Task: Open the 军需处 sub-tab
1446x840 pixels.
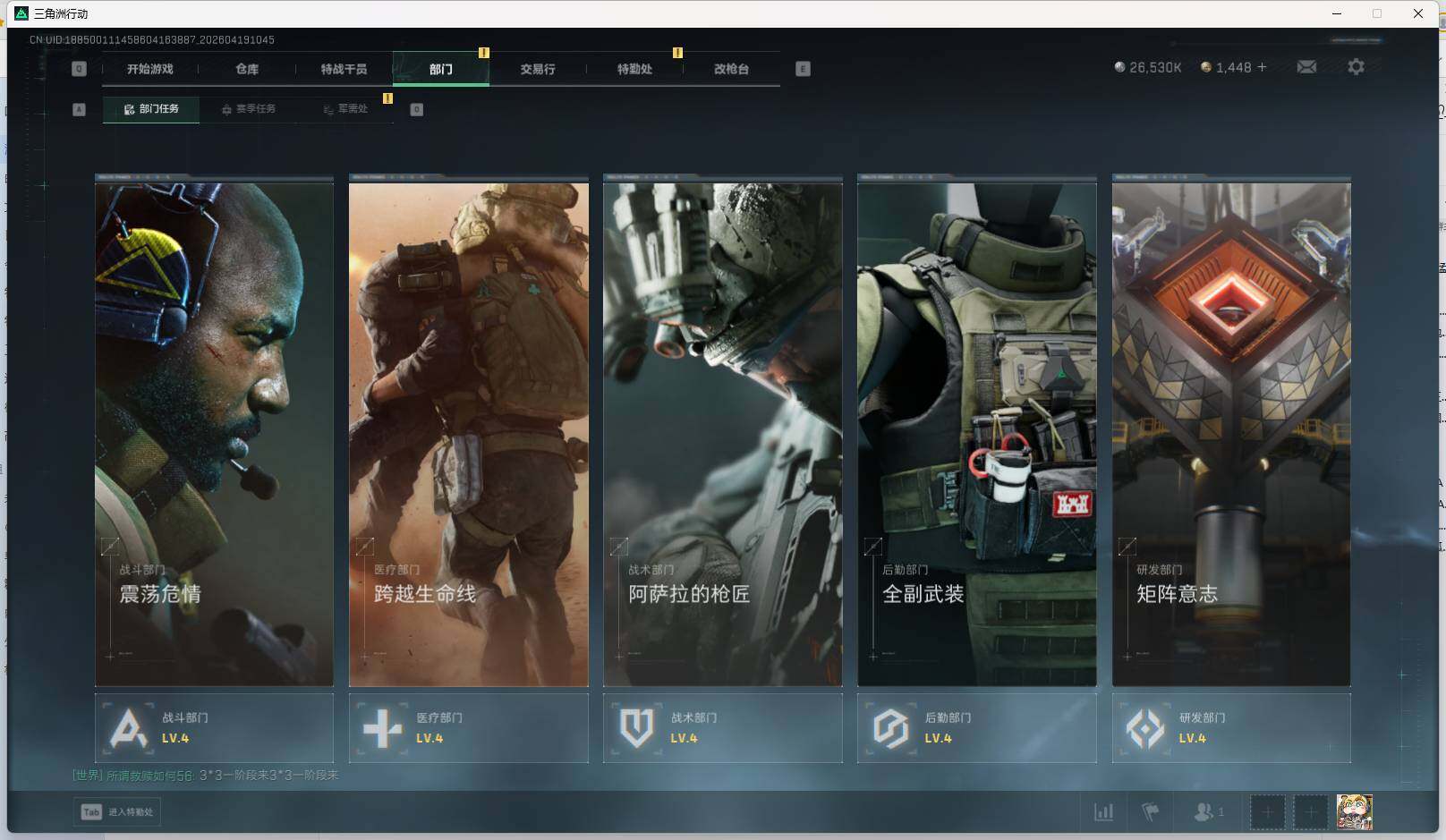Action: click(x=345, y=109)
